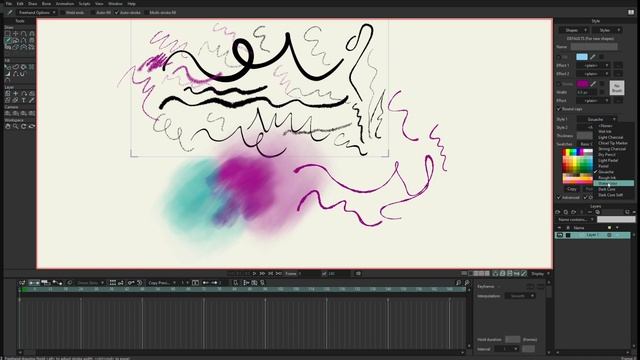Pick the Eyedropper tool in Layer tools
The image size is (640, 360).
coord(31,100)
